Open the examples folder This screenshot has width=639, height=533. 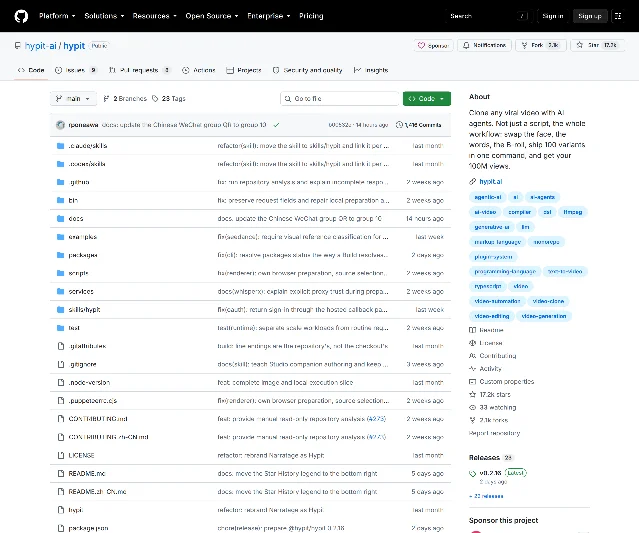pyautogui.click(x=83, y=237)
